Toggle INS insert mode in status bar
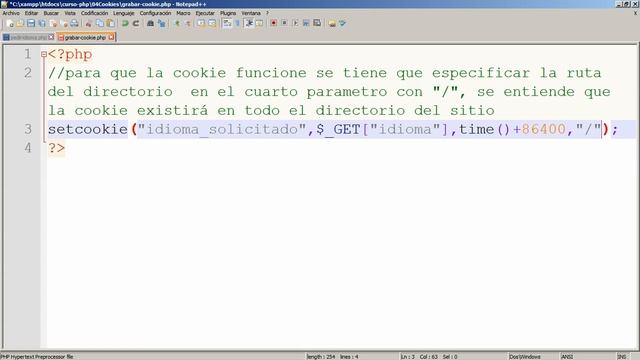 point(622,357)
